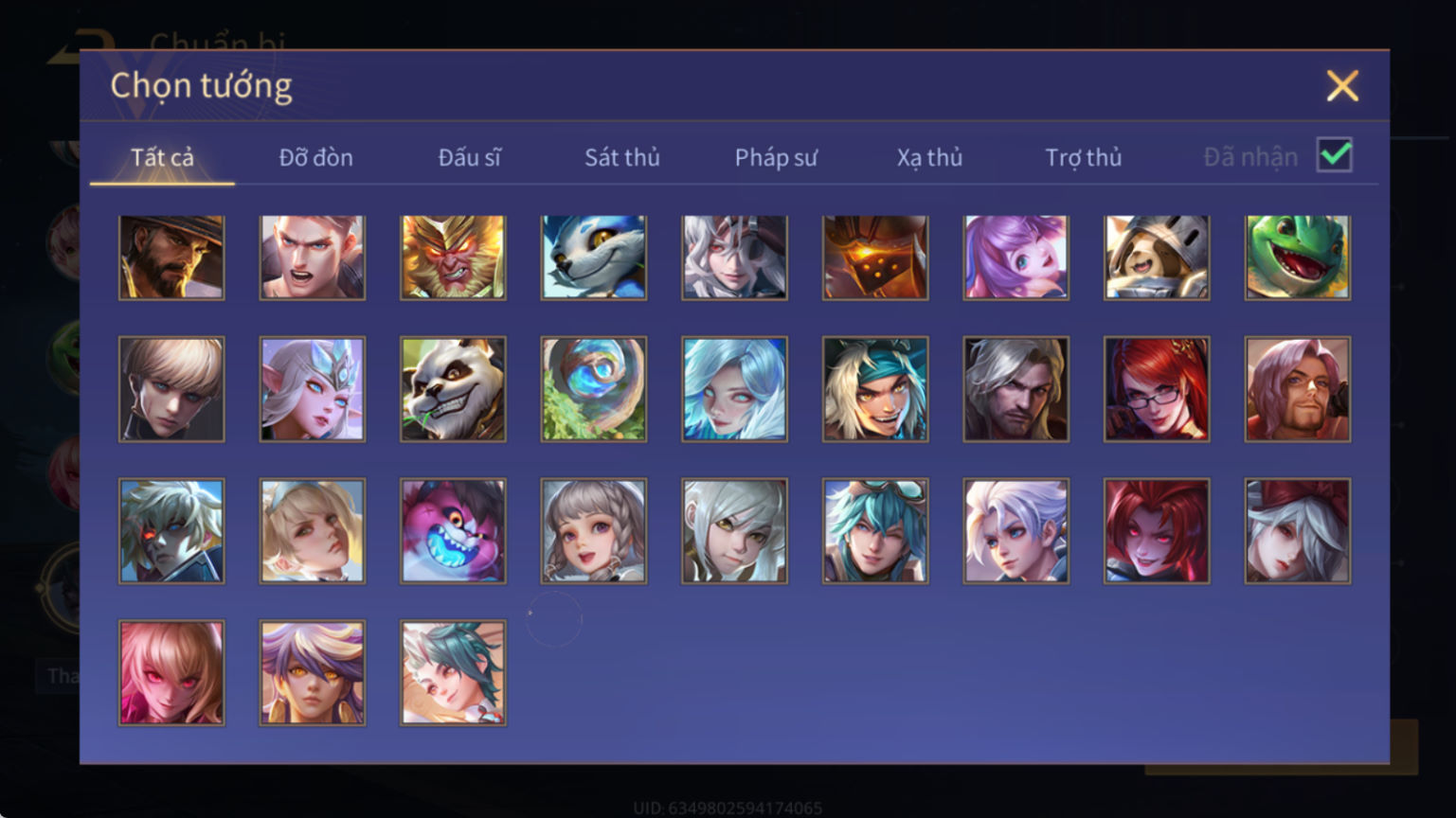Show the Xạ thủ hero tab

coord(929,157)
